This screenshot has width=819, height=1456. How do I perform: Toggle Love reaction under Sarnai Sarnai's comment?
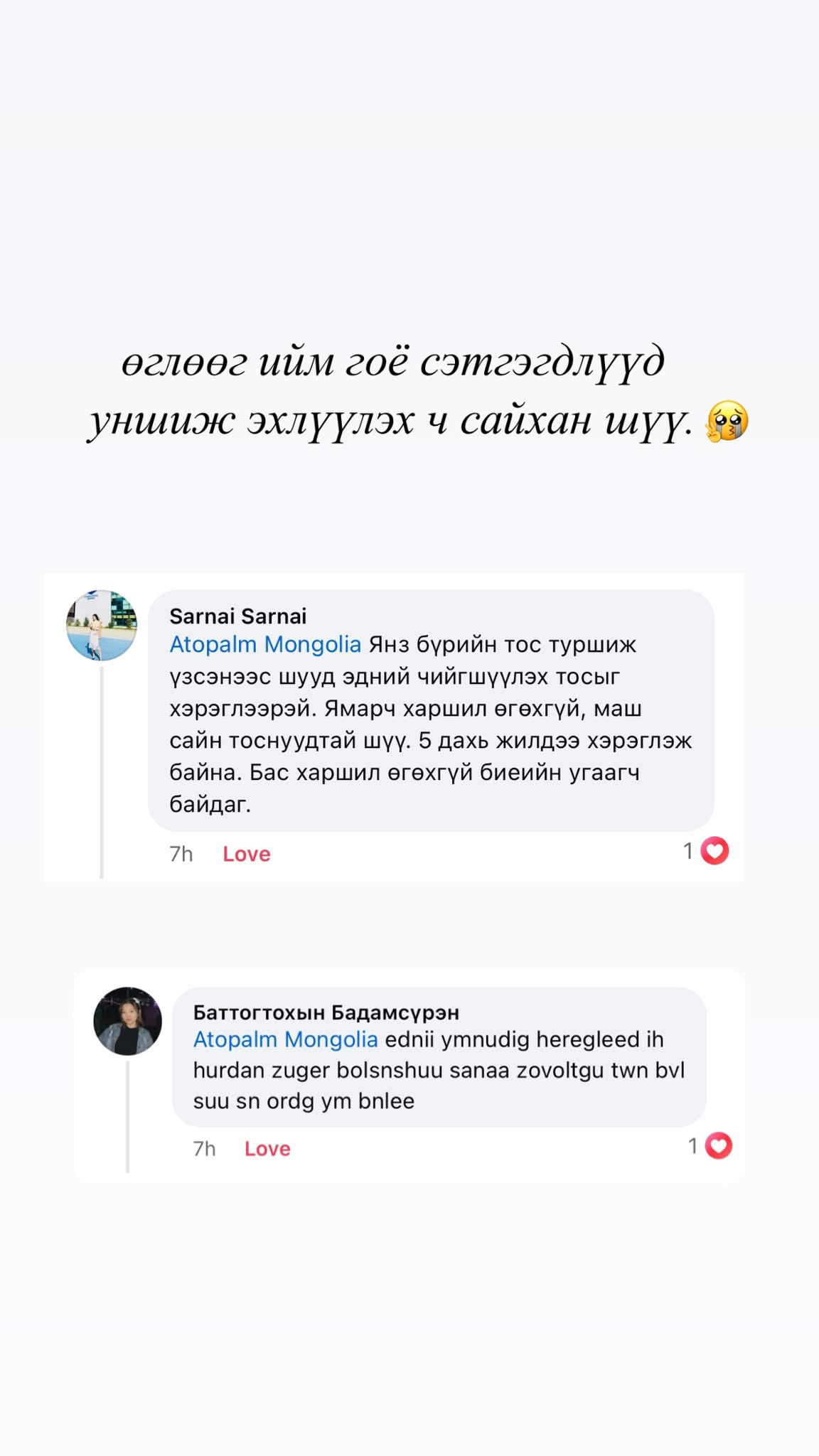tap(246, 854)
